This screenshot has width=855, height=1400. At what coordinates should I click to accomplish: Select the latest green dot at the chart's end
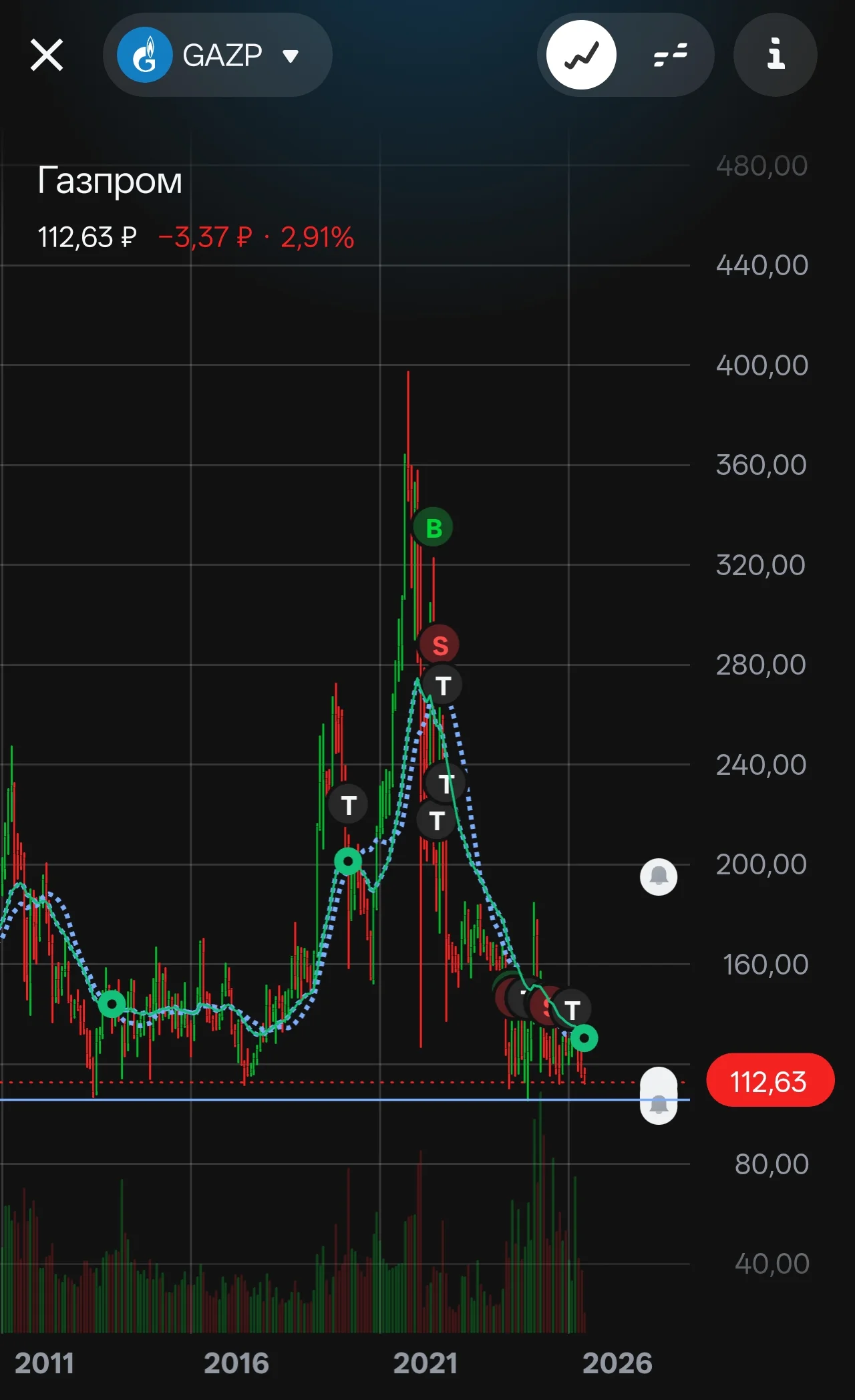click(x=584, y=1038)
